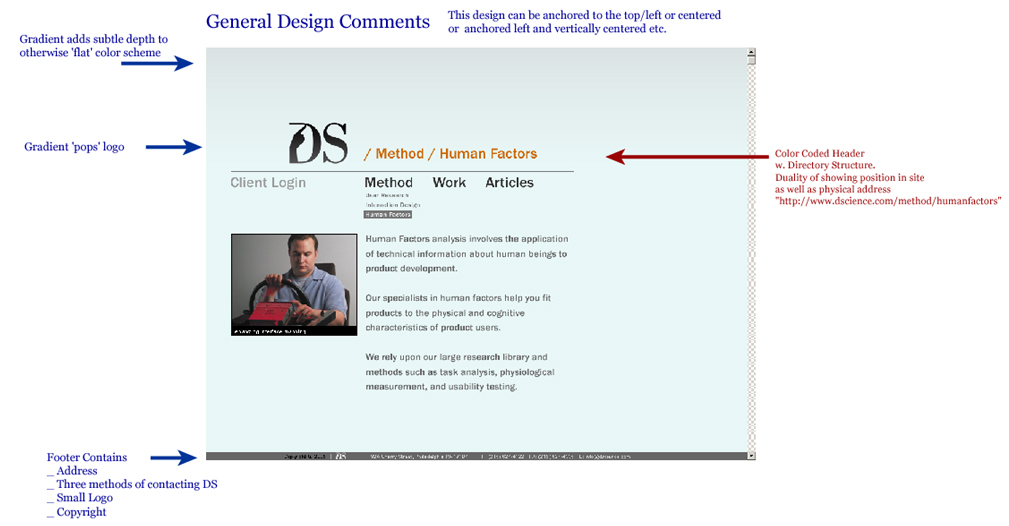Click the orange Method breadcrumb

tap(399, 154)
